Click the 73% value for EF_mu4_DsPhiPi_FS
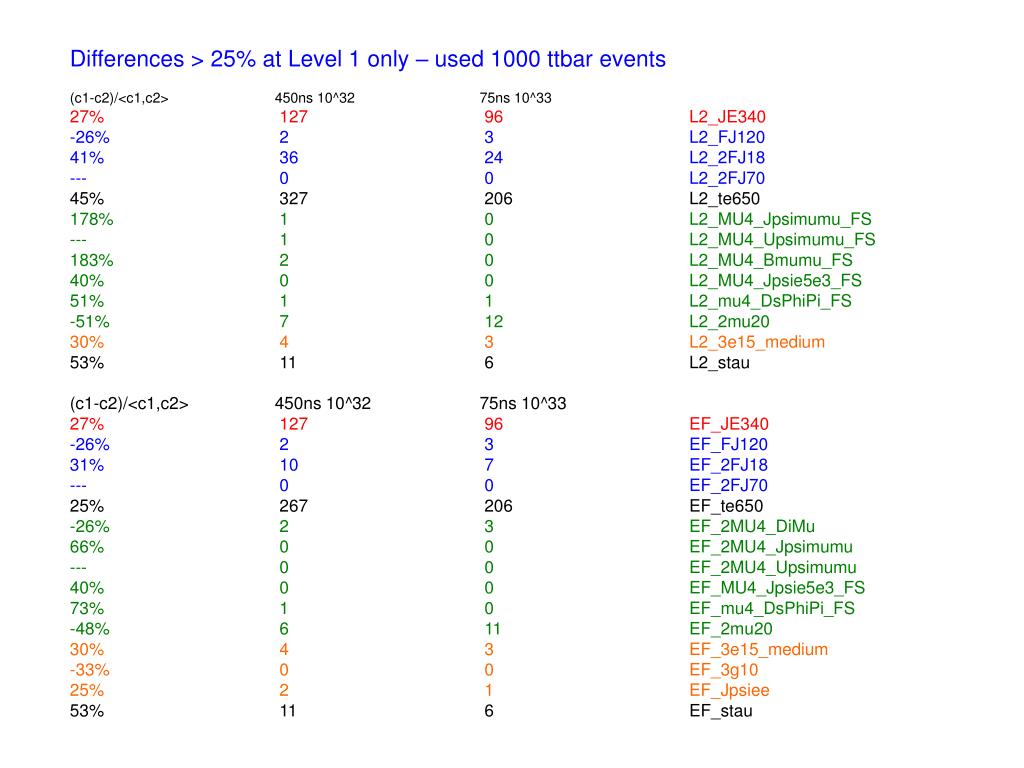 click(x=87, y=609)
